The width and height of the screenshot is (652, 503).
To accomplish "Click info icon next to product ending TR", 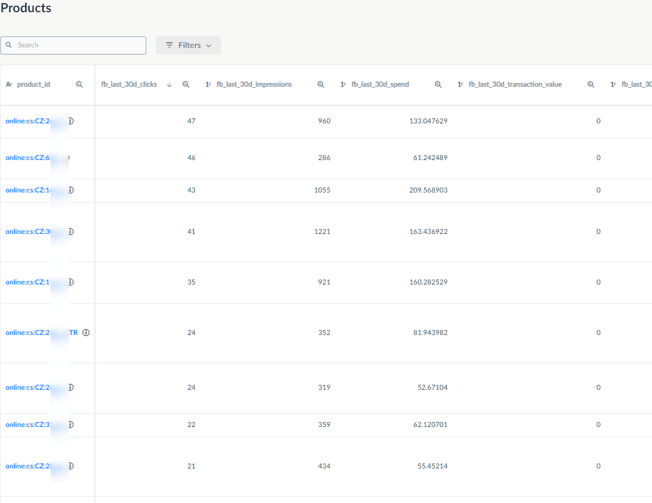I will [x=86, y=333].
